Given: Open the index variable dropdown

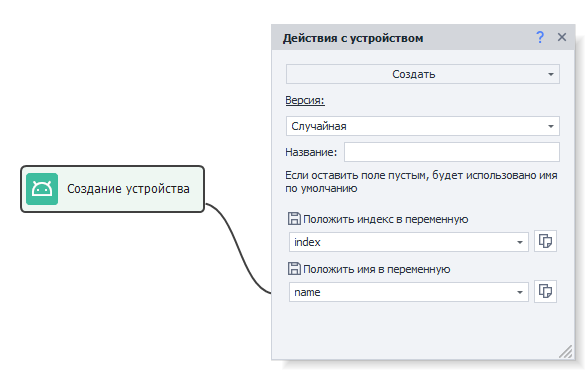Looking at the screenshot, I should [x=409, y=242].
